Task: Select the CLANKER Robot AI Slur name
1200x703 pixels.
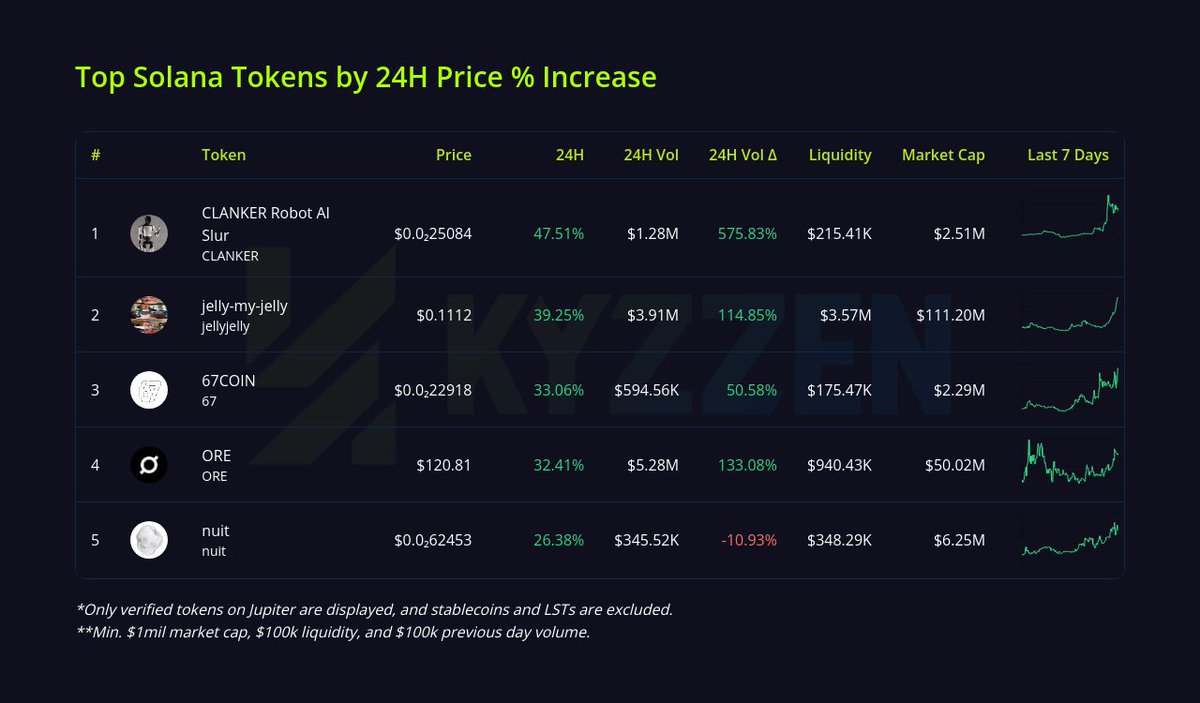Action: tap(265, 224)
